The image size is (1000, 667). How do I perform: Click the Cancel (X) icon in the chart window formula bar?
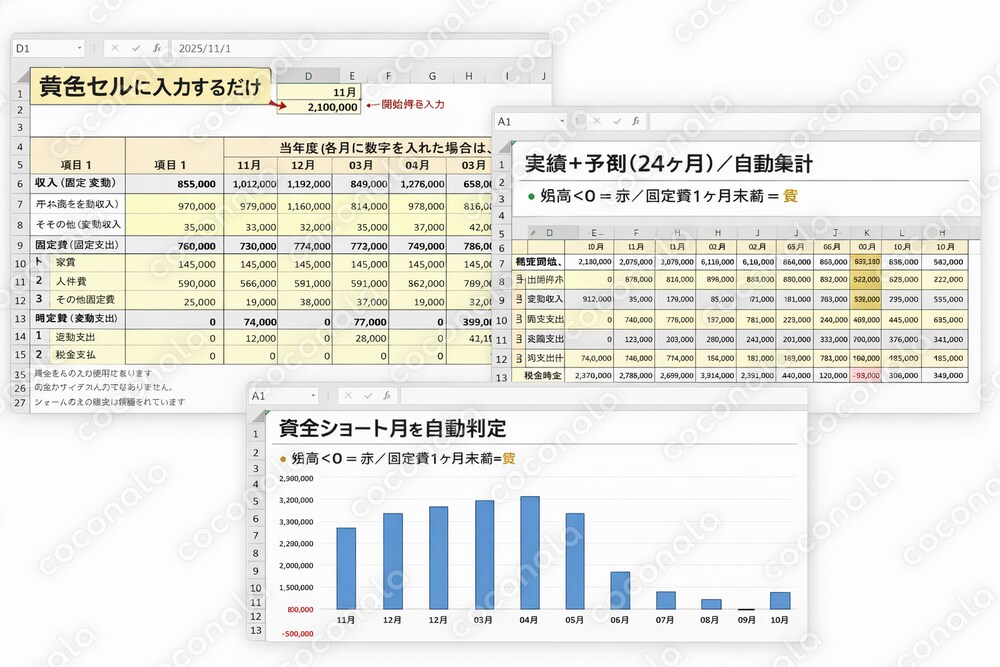pyautogui.click(x=348, y=395)
